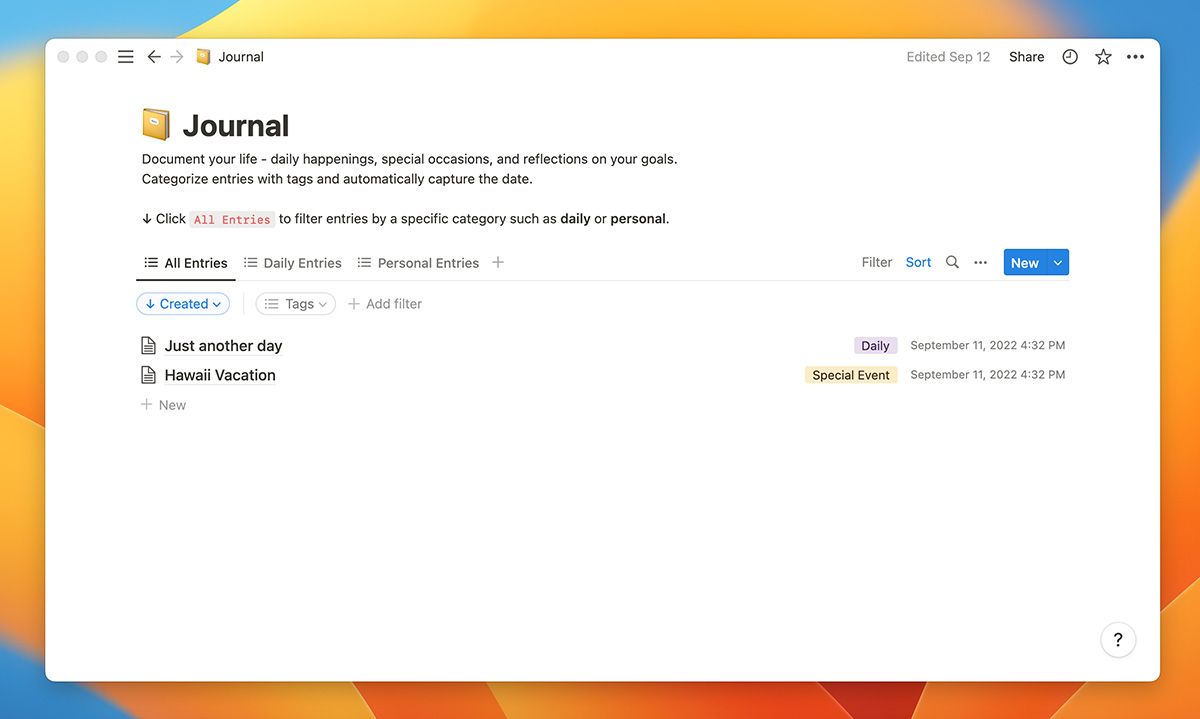The width and height of the screenshot is (1200, 719).
Task: Add a new row with + New
Action: pos(164,405)
